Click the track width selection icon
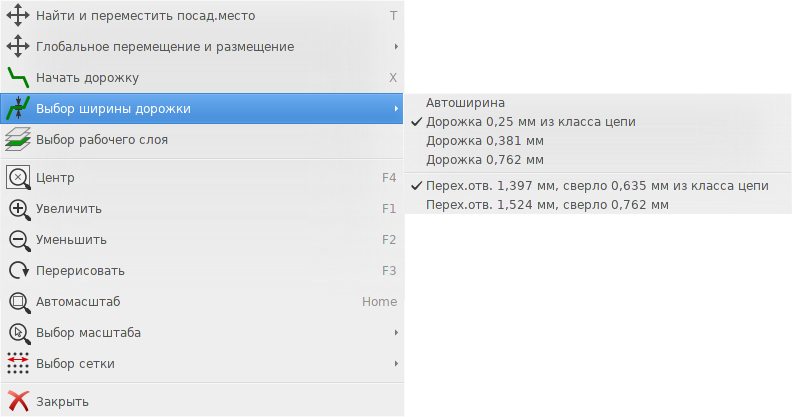Image resolution: width=792 pixels, height=417 pixels. 18,109
